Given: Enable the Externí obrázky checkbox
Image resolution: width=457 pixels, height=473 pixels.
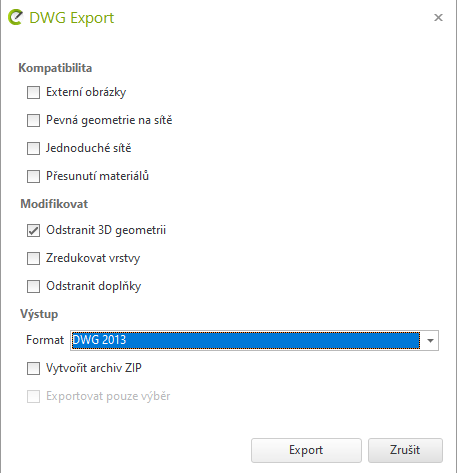Looking at the screenshot, I should click(33, 92).
